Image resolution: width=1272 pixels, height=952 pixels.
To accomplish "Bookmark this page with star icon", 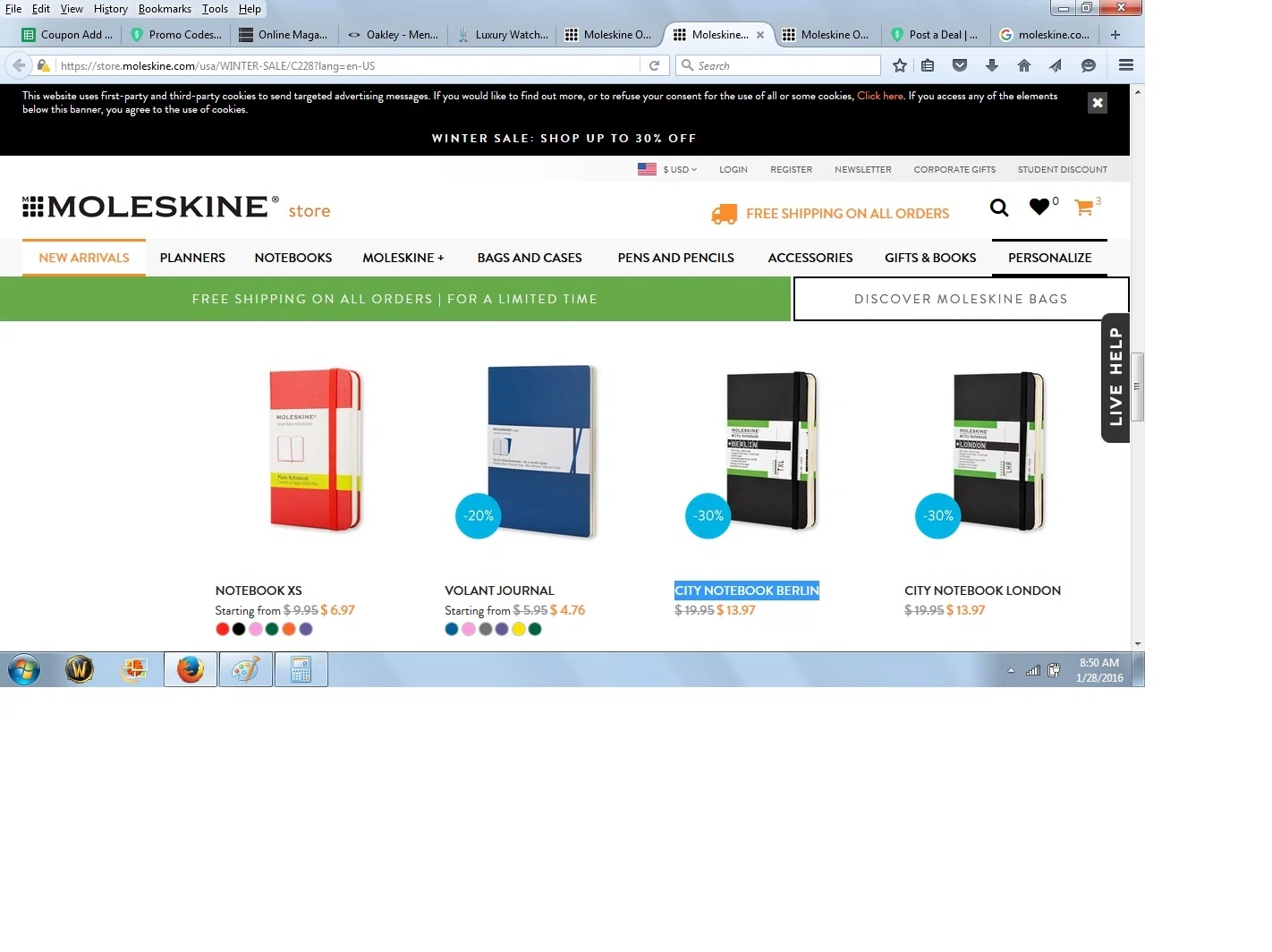I will coord(900,65).
